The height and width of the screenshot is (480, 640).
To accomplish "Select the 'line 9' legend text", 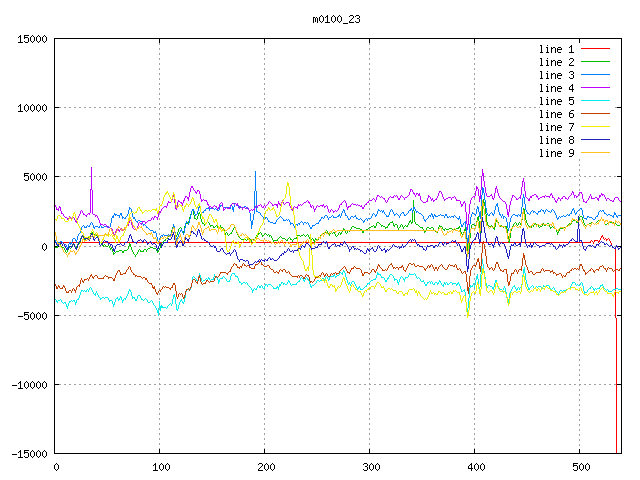I will pos(556,153).
